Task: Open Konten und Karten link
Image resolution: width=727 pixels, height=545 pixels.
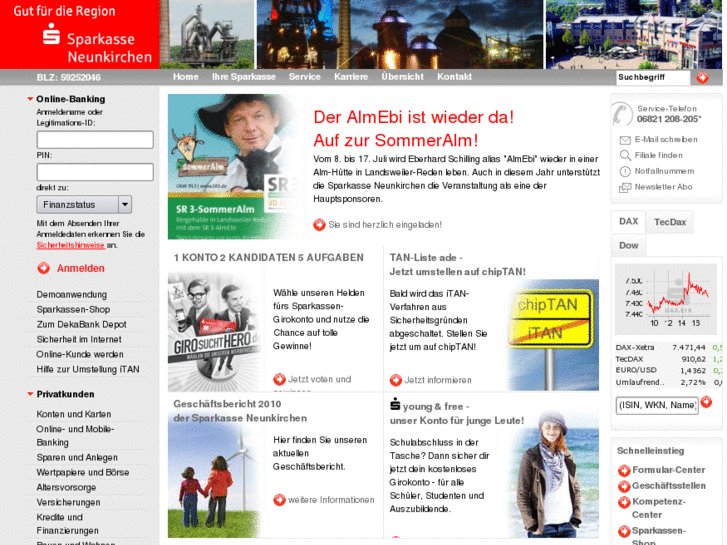Action: (x=74, y=414)
